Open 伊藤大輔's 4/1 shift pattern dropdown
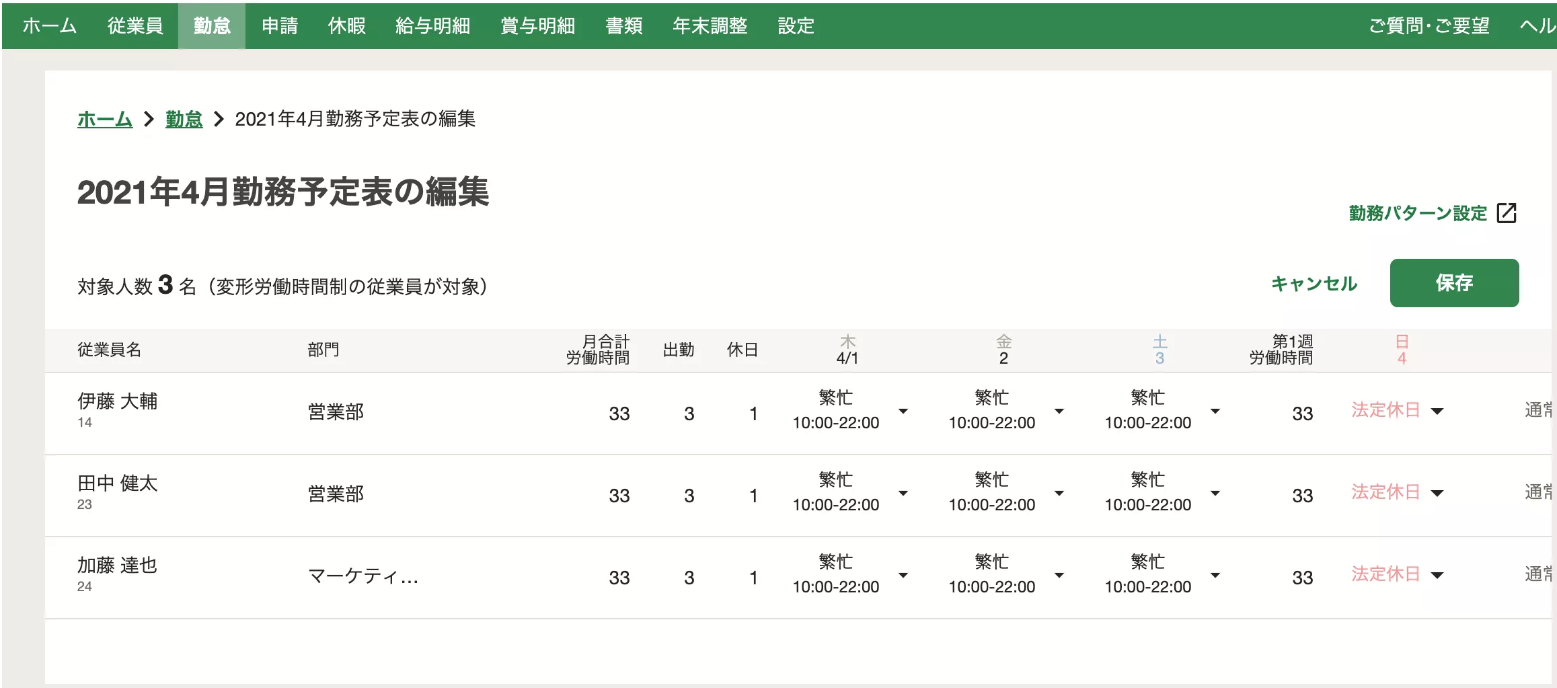The width and height of the screenshot is (1557, 688). 903,410
